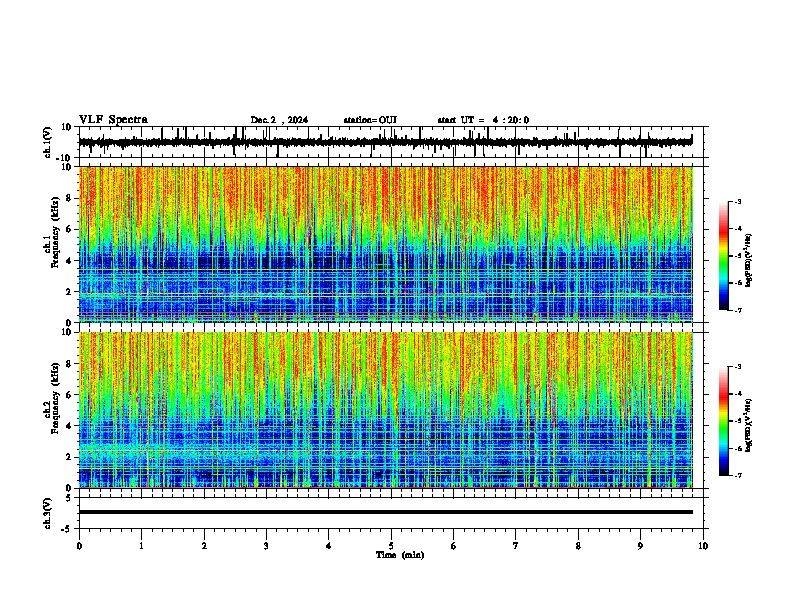Click the ch.2 spectrogram plot area
The width and height of the screenshot is (792, 612).
click(x=385, y=410)
